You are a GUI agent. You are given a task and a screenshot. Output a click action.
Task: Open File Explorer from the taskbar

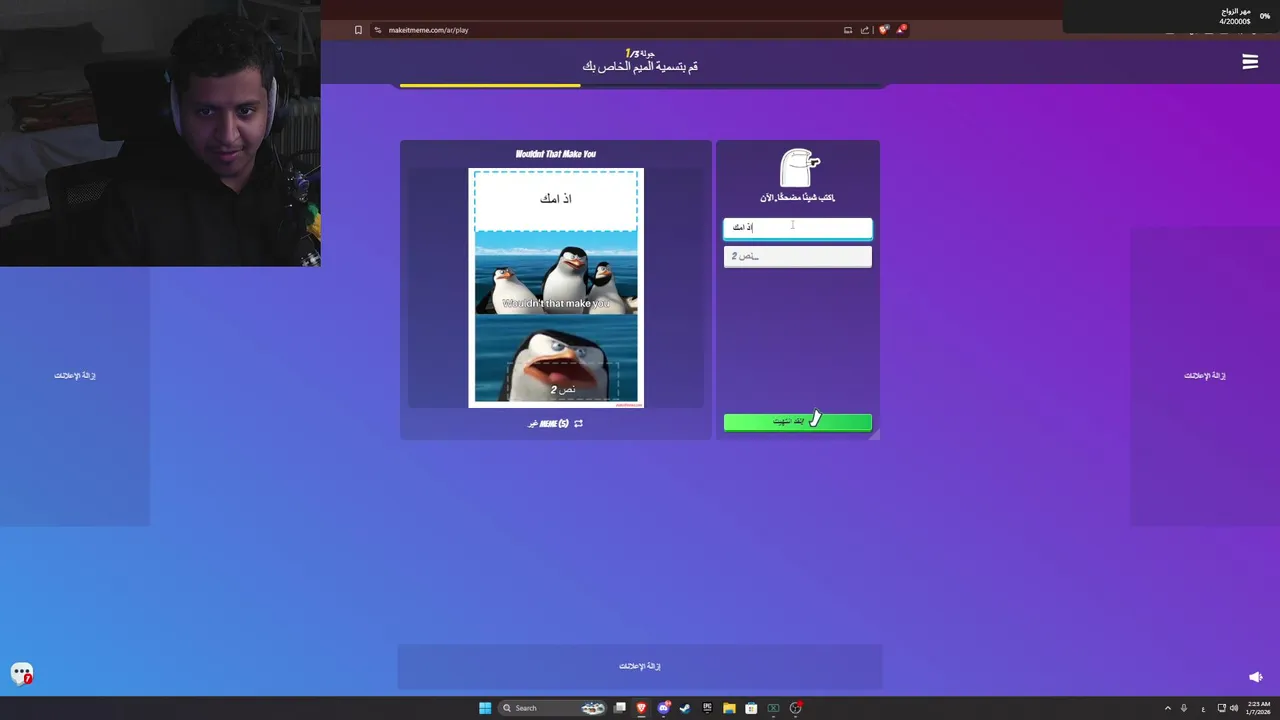(729, 708)
